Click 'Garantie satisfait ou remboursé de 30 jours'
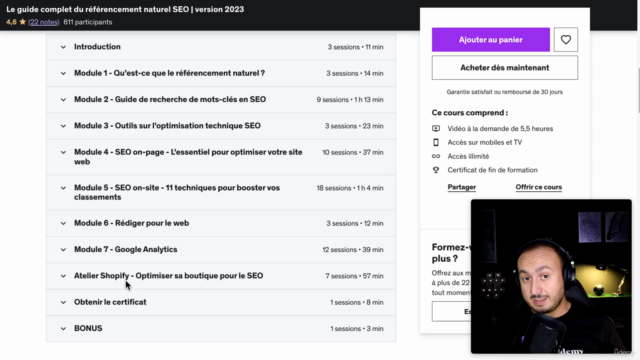 click(504, 92)
